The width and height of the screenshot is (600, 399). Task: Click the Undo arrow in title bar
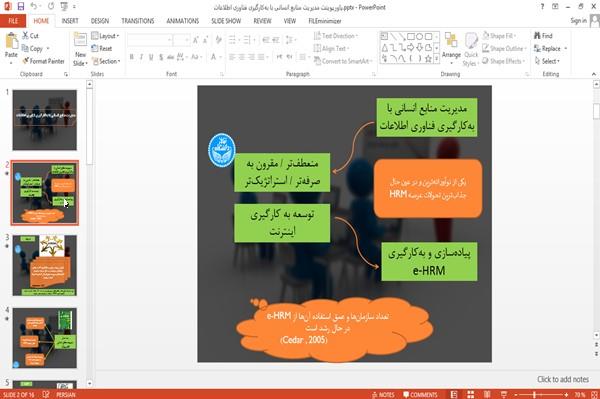point(34,7)
